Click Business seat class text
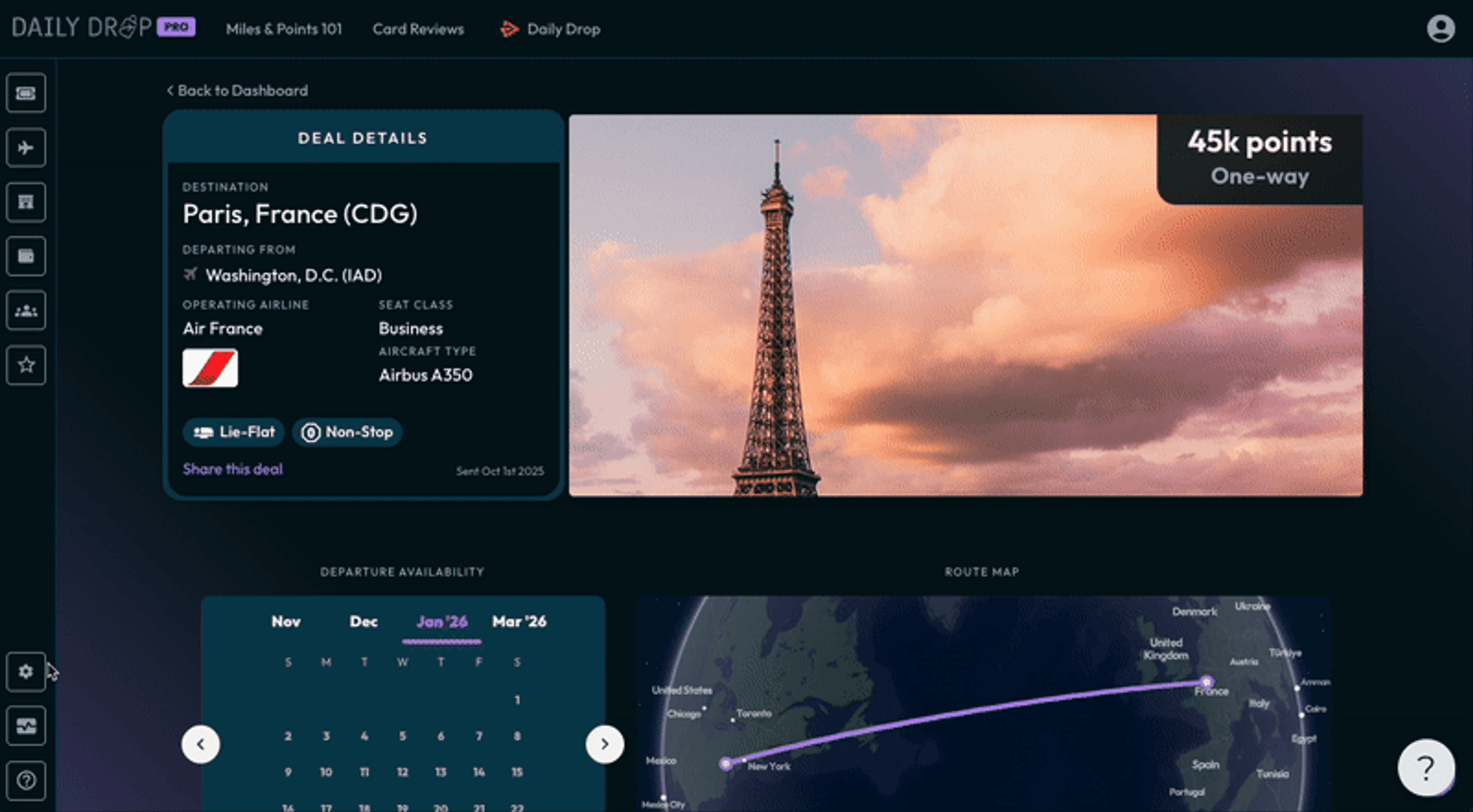Screen dimensions: 1473x812 (x=410, y=328)
